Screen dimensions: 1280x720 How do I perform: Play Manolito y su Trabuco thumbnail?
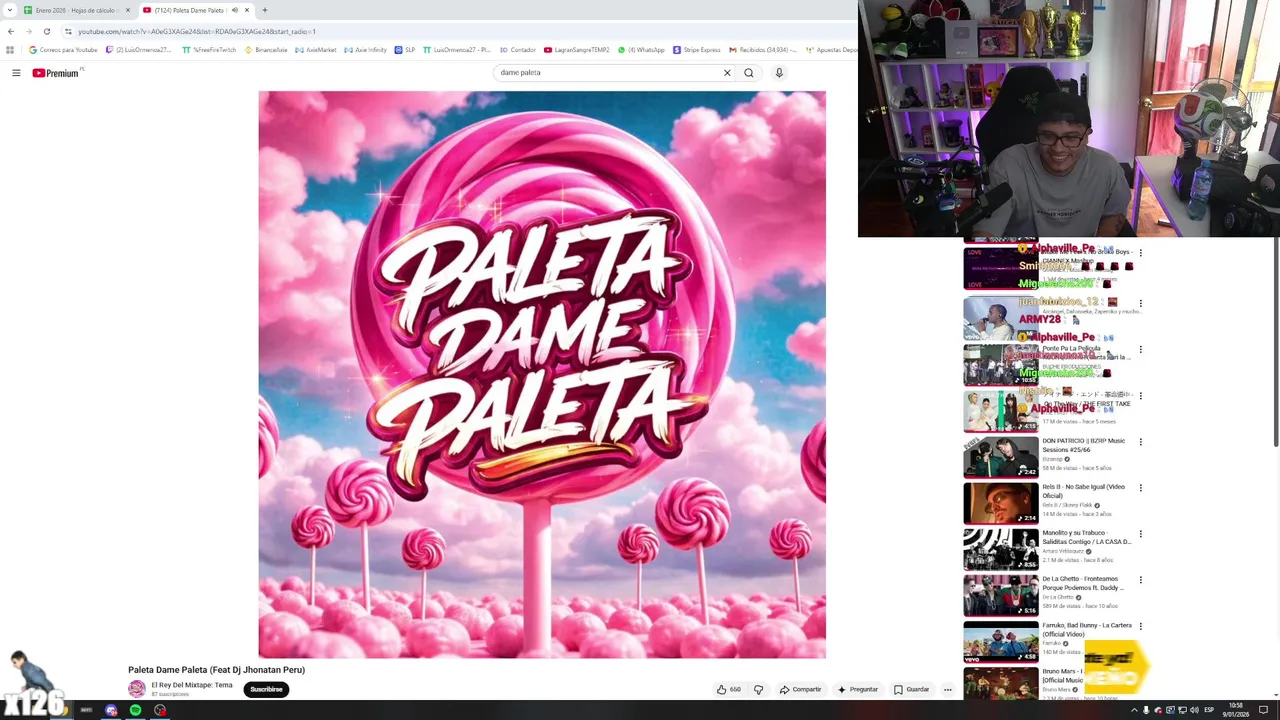click(x=1001, y=549)
